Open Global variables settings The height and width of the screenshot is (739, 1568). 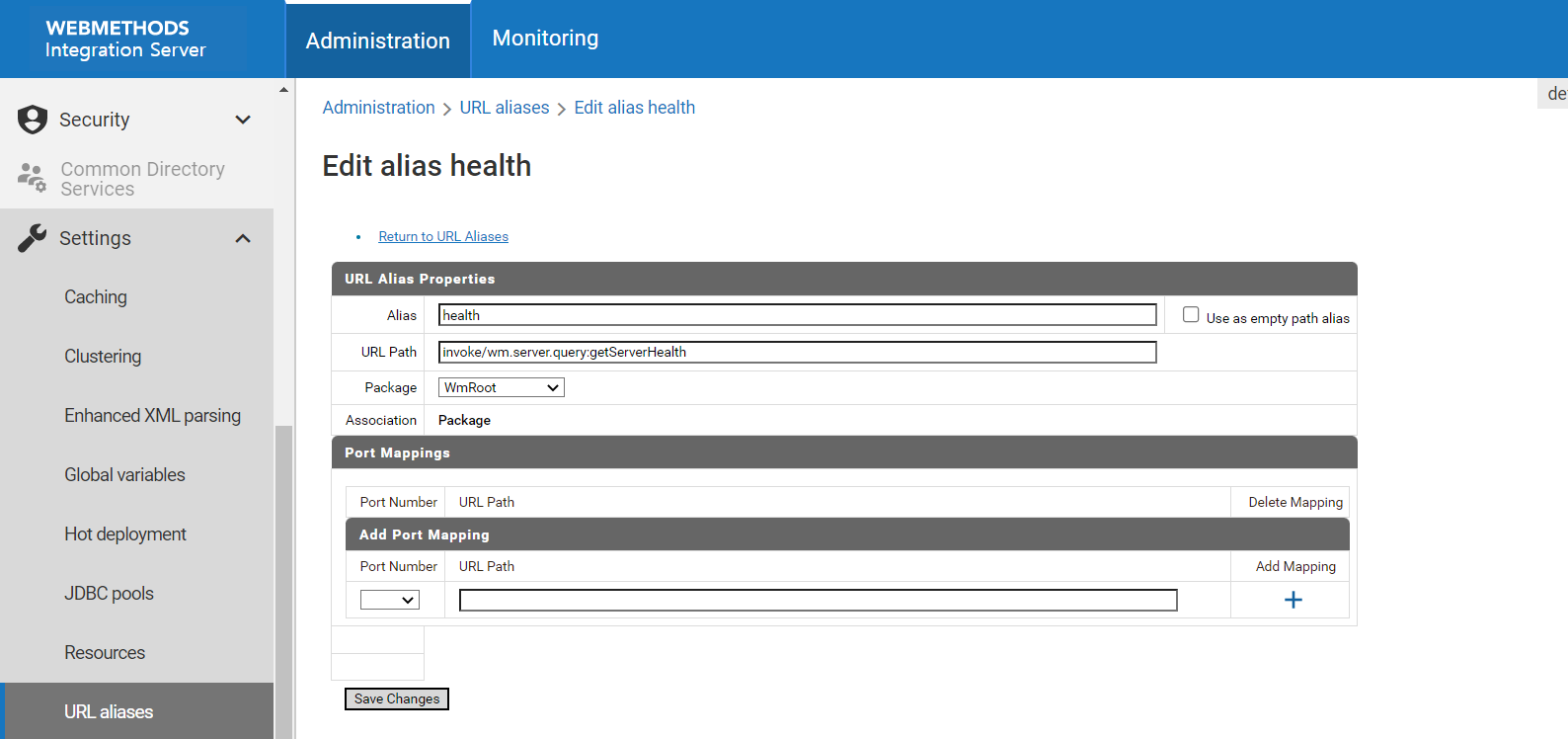124,475
